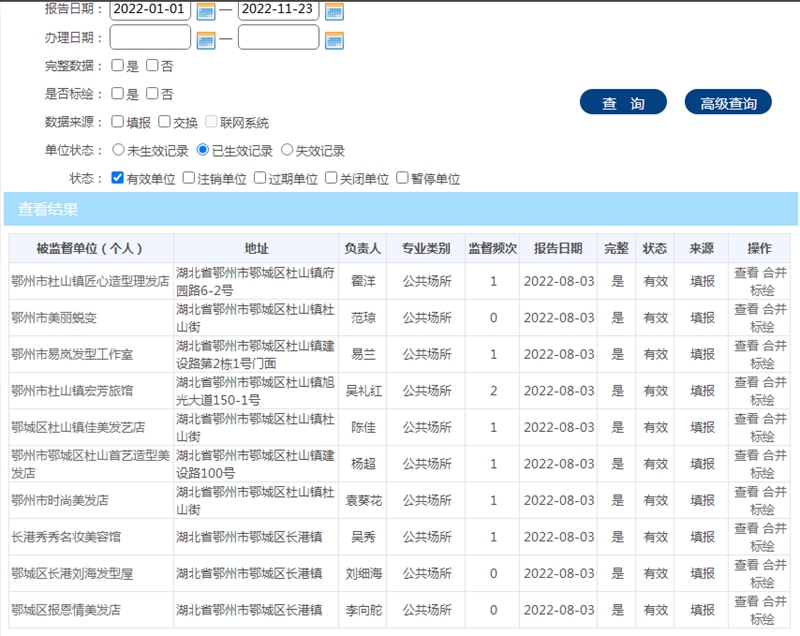Edit report start date field 2022-01-01
This screenshot has width=800, height=636.
click(x=150, y=10)
